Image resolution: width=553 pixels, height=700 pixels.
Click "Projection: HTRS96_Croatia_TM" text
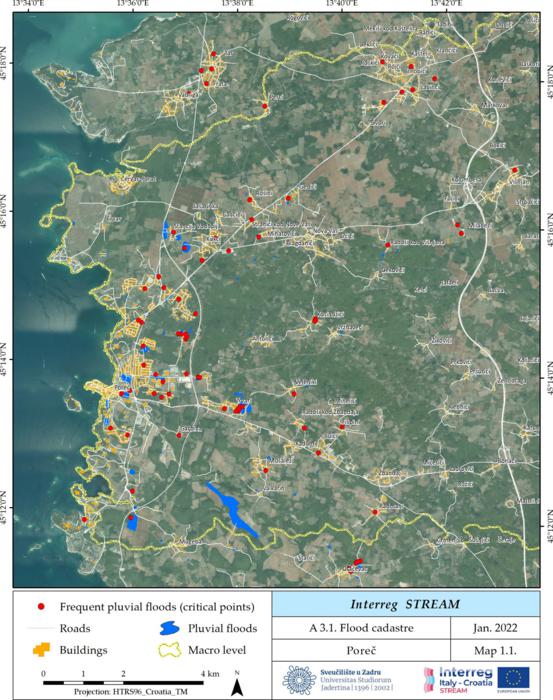[x=131, y=692]
